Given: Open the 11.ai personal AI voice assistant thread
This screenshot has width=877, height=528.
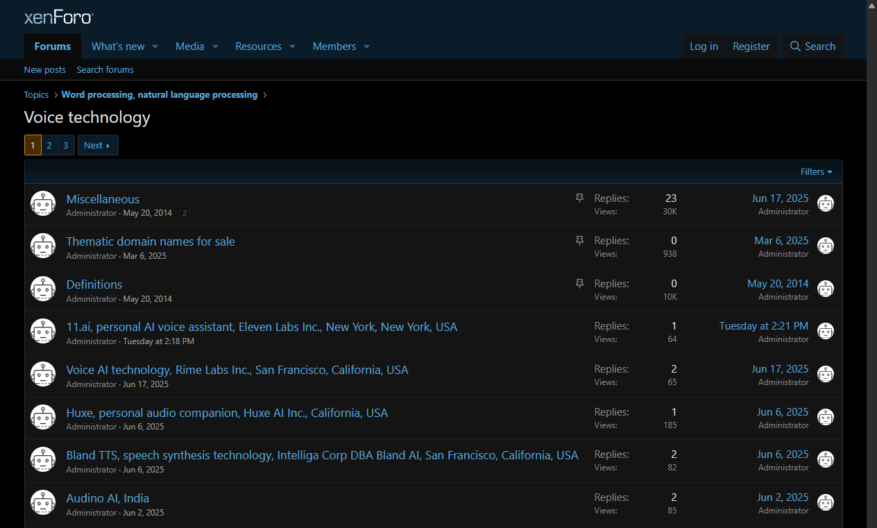Looking at the screenshot, I should (262, 327).
